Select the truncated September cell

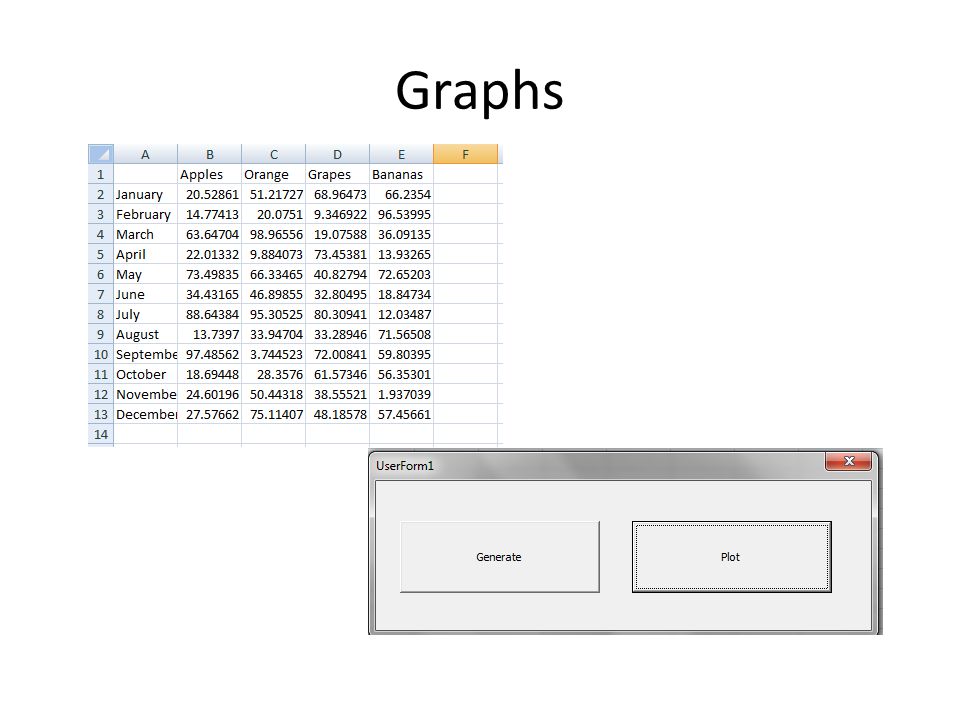click(146, 354)
